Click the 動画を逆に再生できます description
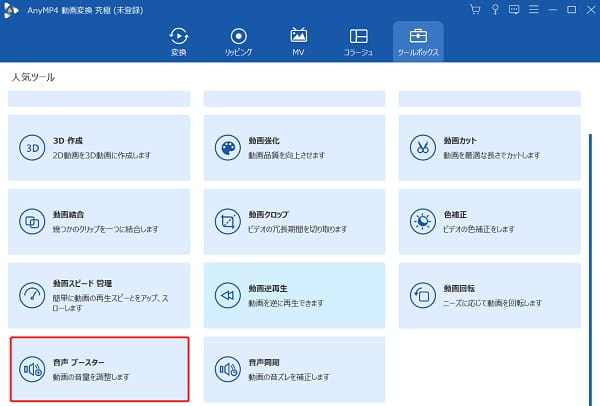This screenshot has width=600, height=406. pos(286,303)
